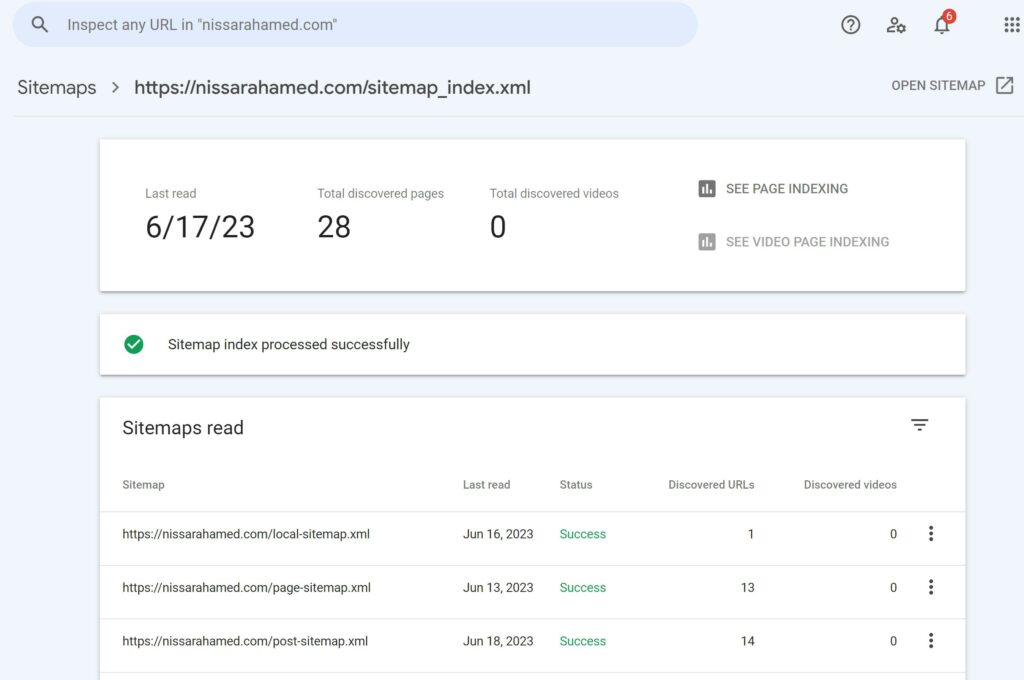Select the local-sitemap.xml URL in table
This screenshot has height=680, width=1024.
click(x=245, y=534)
